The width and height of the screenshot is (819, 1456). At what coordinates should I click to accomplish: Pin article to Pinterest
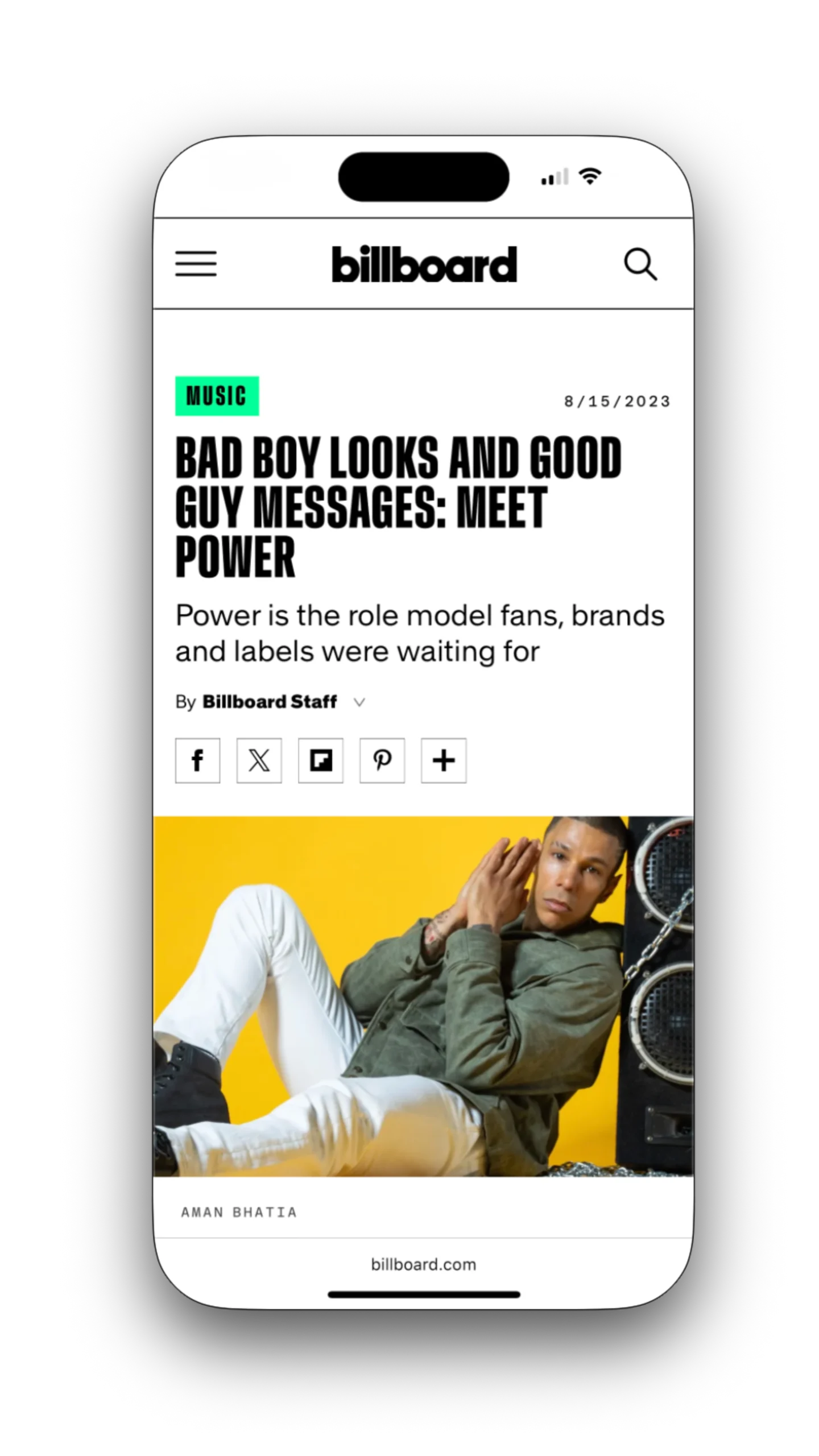(x=382, y=760)
